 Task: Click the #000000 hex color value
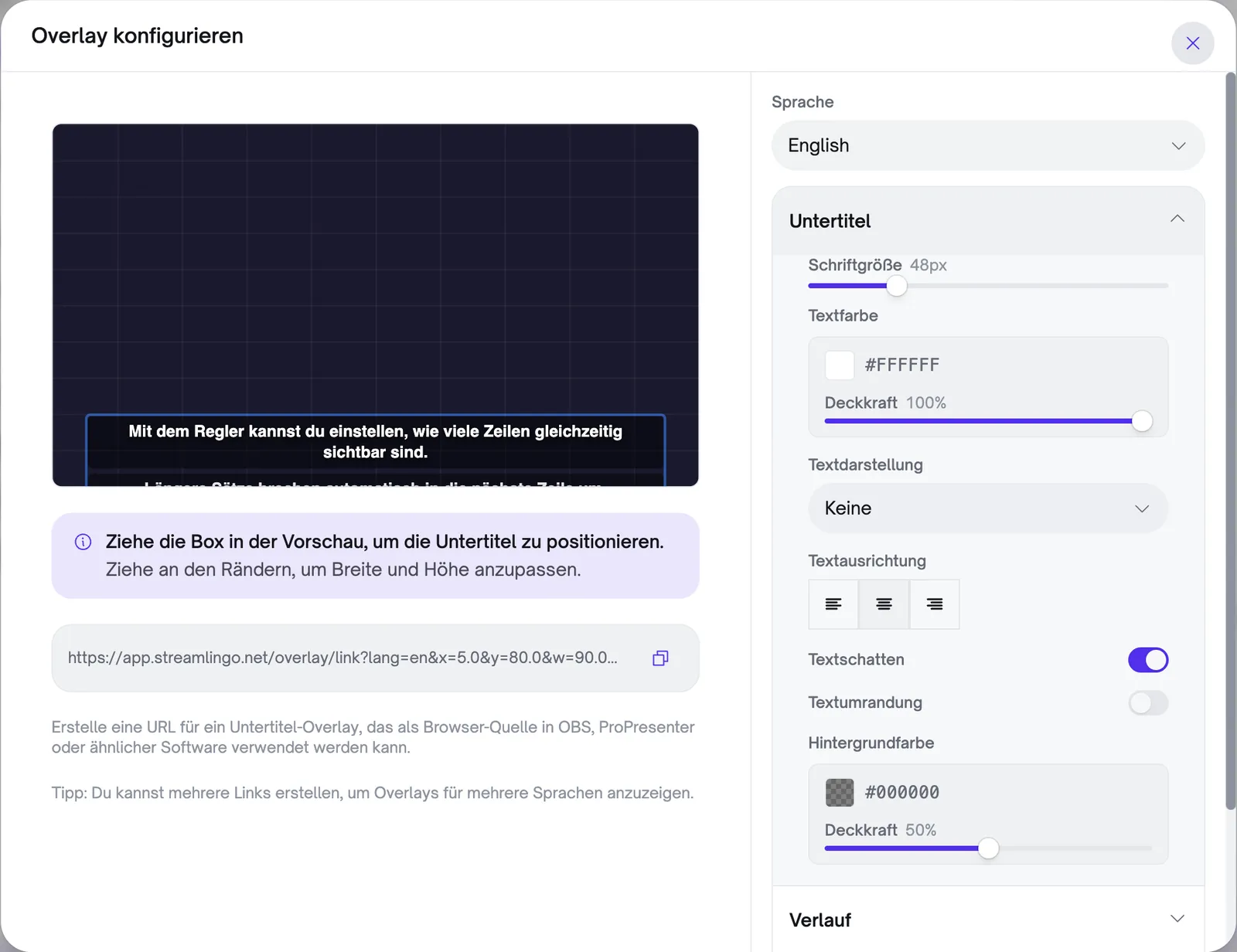[901, 792]
